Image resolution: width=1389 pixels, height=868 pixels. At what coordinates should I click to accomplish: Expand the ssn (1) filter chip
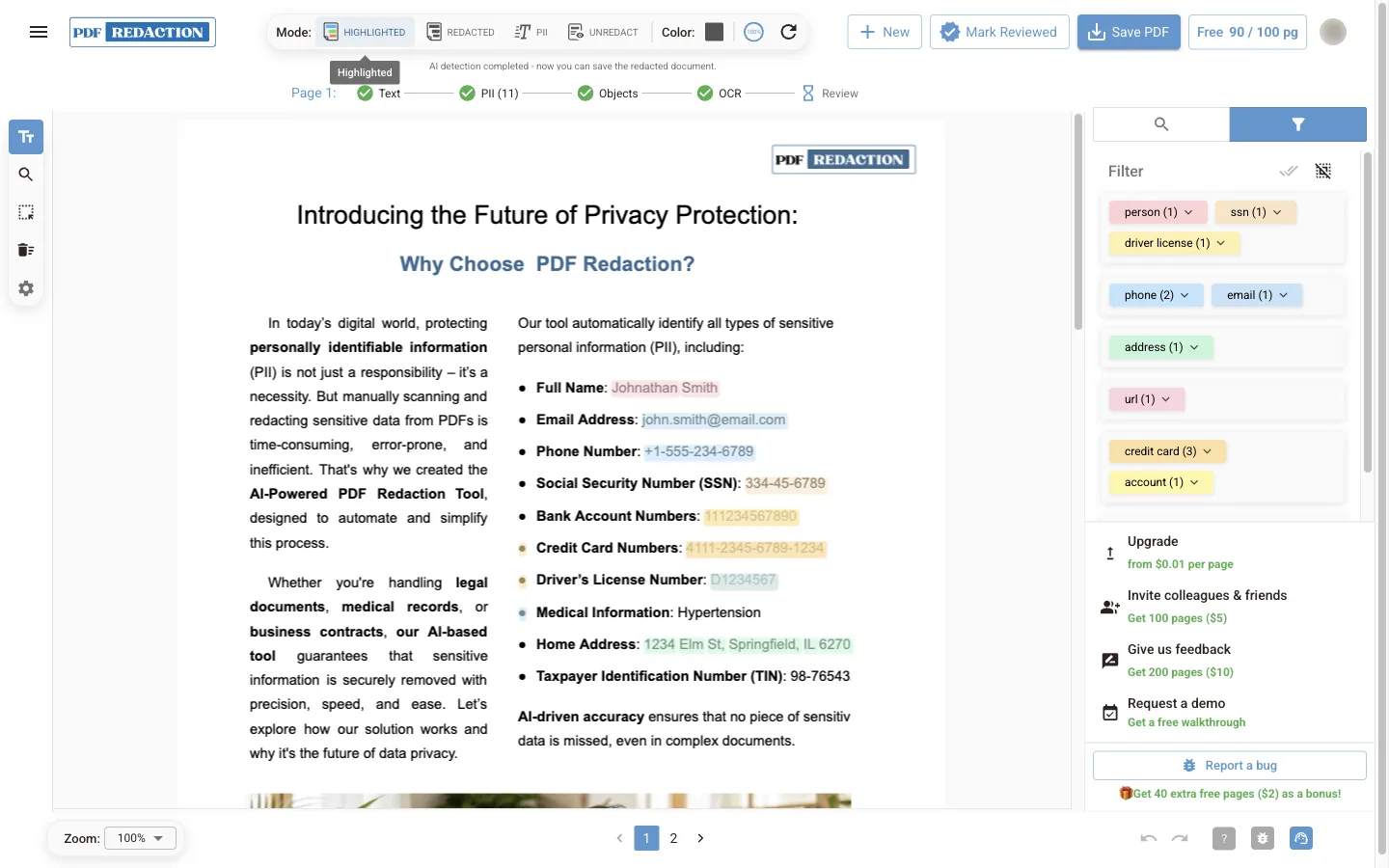point(1256,212)
